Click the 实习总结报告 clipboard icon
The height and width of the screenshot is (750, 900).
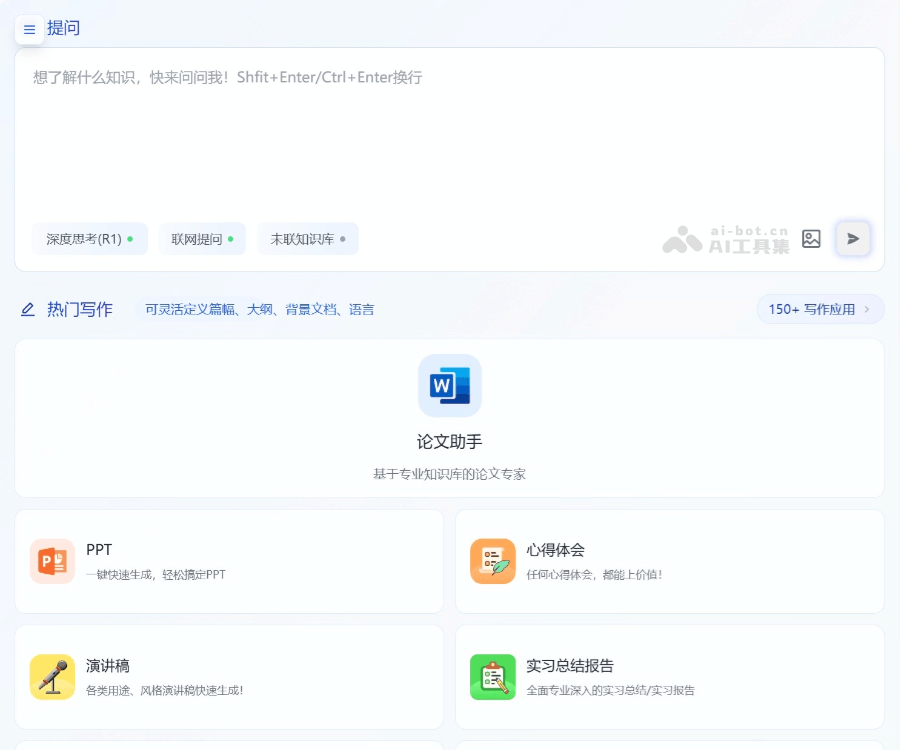click(x=492, y=678)
